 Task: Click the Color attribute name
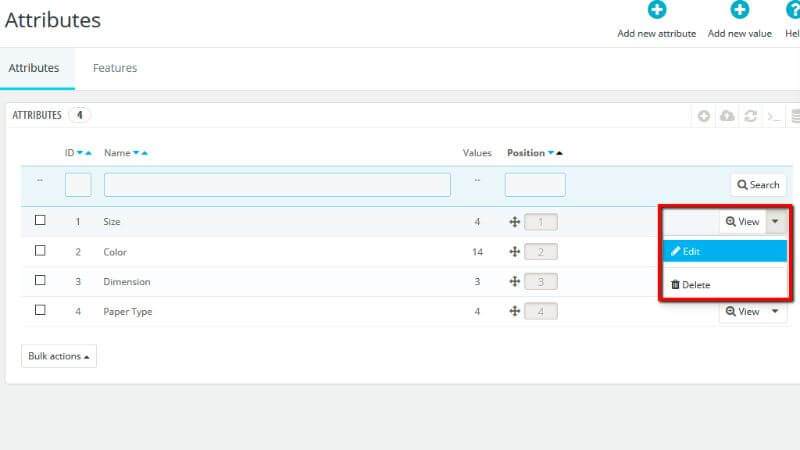[x=115, y=252]
